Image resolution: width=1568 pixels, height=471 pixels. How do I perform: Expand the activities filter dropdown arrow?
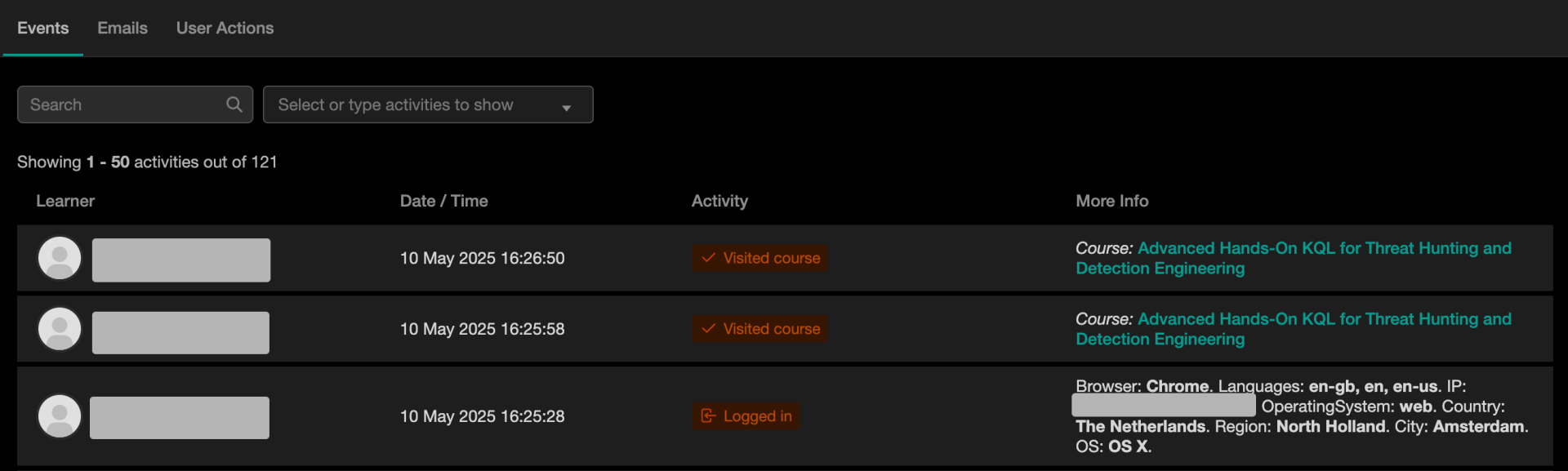click(x=566, y=107)
